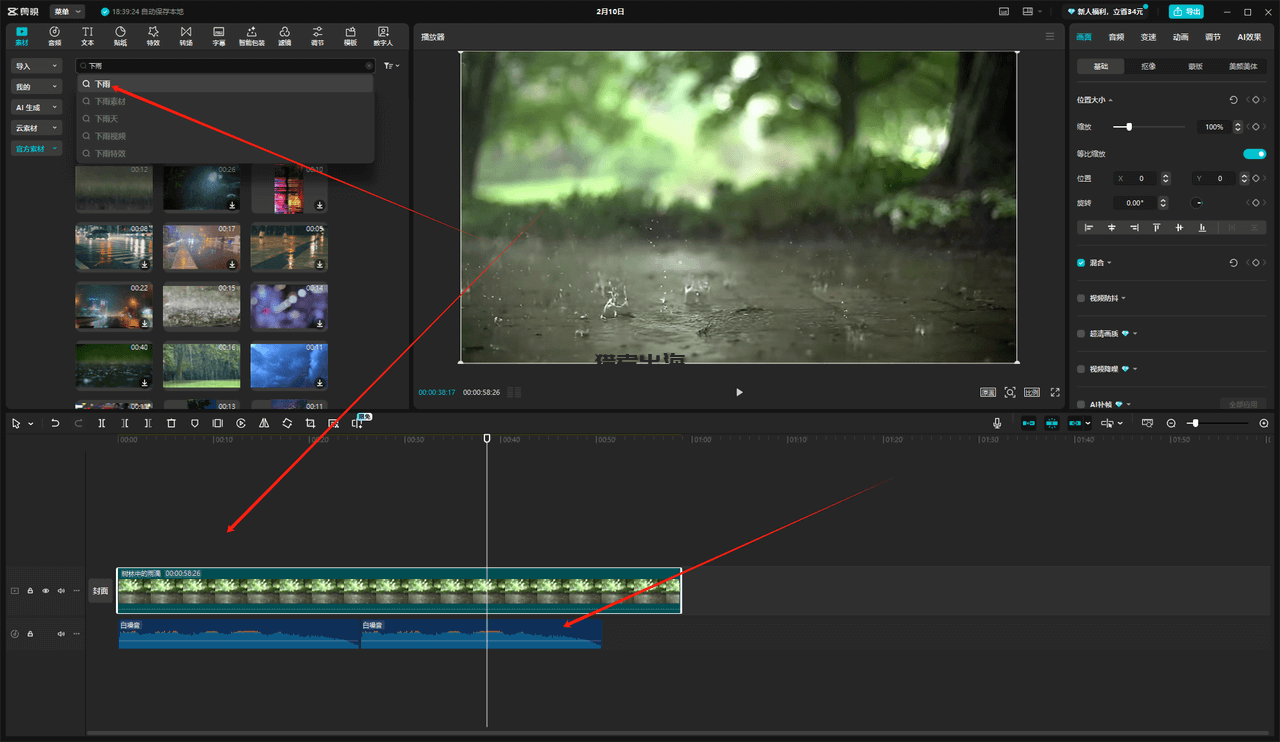Expand the 导入 import dropdown

click(x=37, y=66)
